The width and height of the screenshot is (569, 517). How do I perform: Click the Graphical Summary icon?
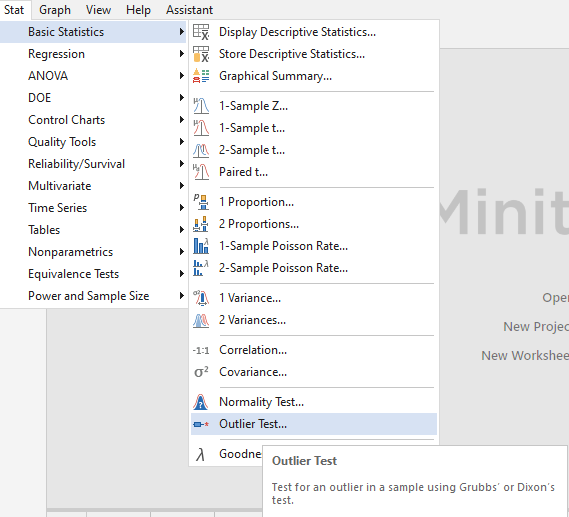[201, 76]
